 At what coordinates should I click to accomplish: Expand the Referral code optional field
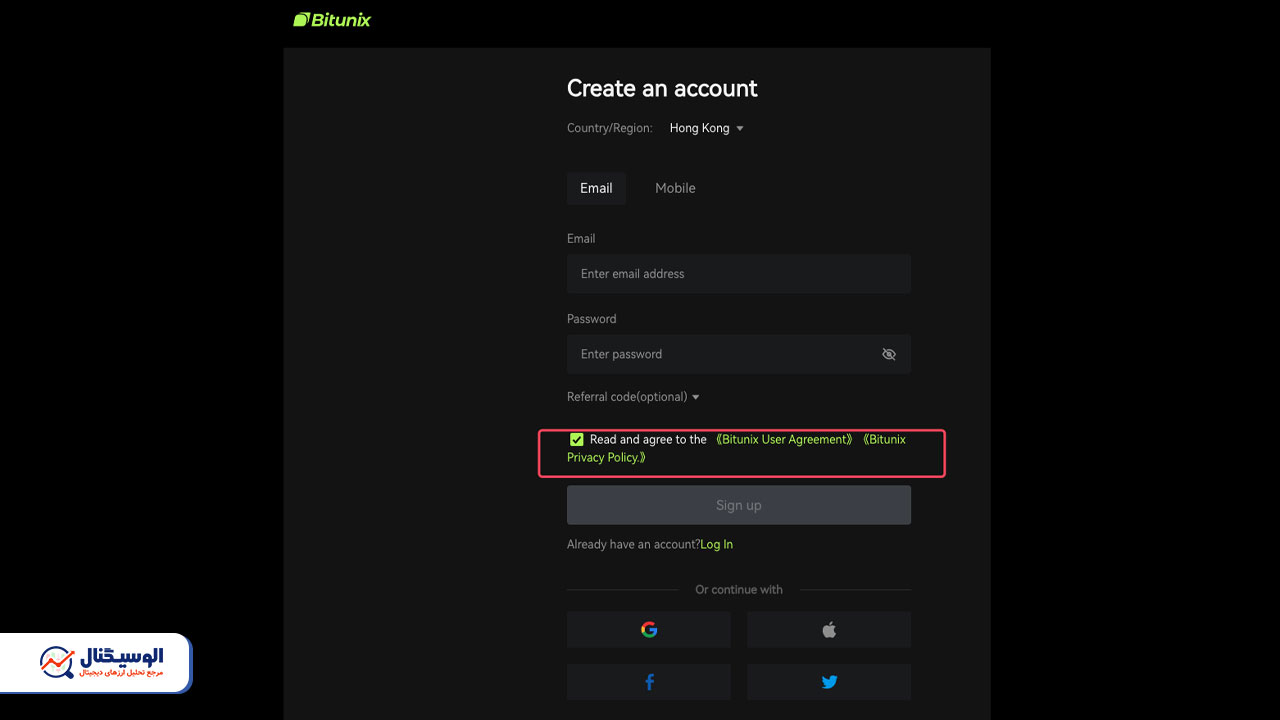(633, 397)
